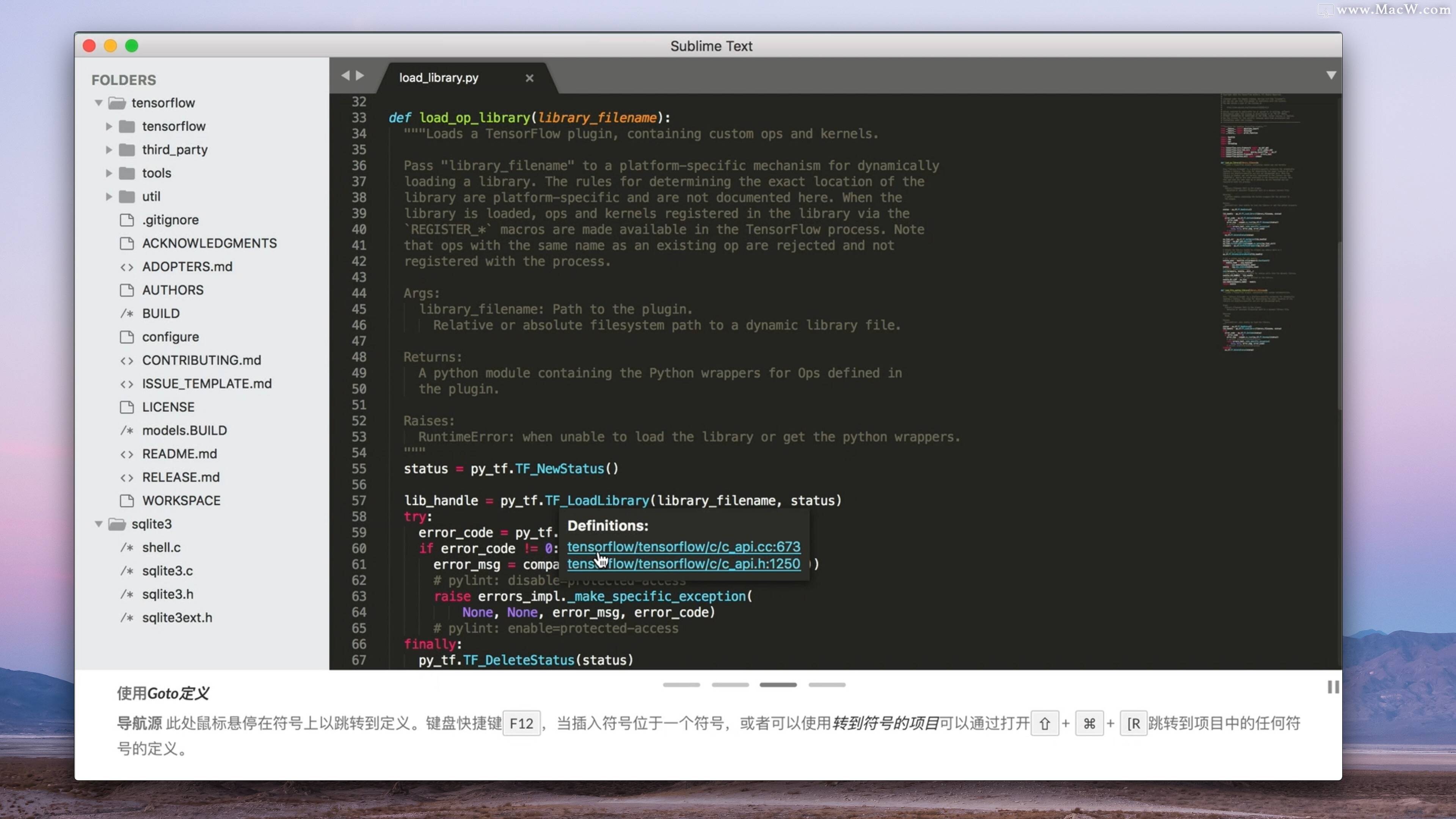Pause the slideshow with pause icon
This screenshot has width=1456, height=819.
(1333, 687)
